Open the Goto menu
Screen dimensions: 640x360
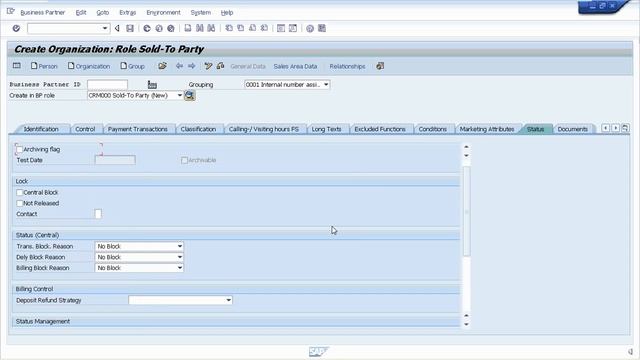(102, 13)
